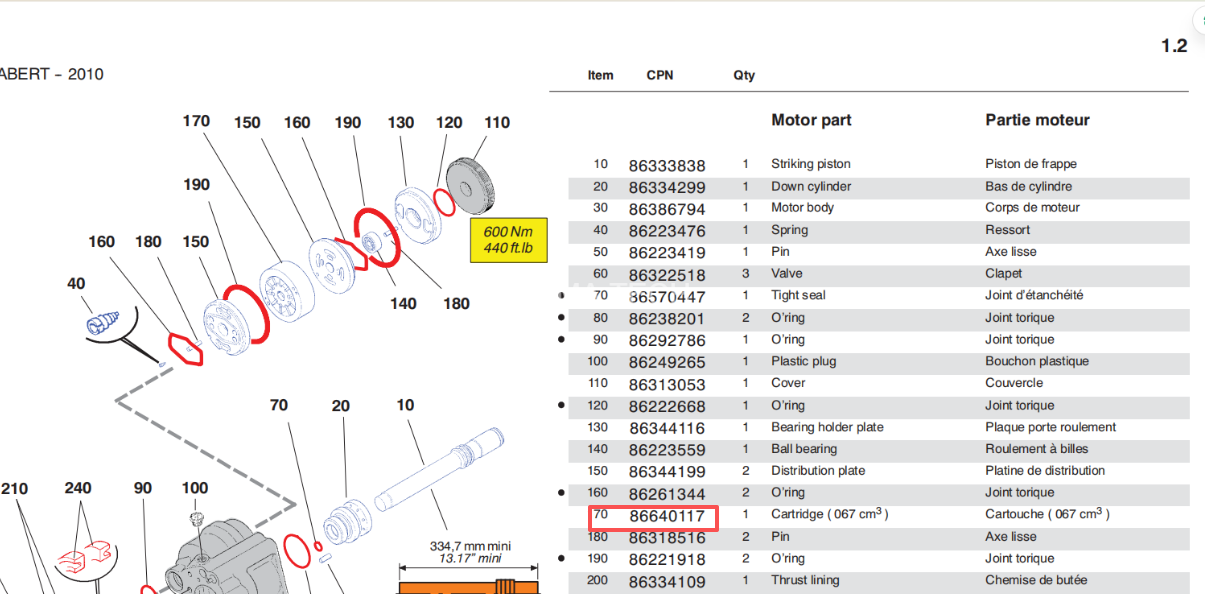The image size is (1205, 594).
Task: Click the Item column header
Action: click(600, 75)
